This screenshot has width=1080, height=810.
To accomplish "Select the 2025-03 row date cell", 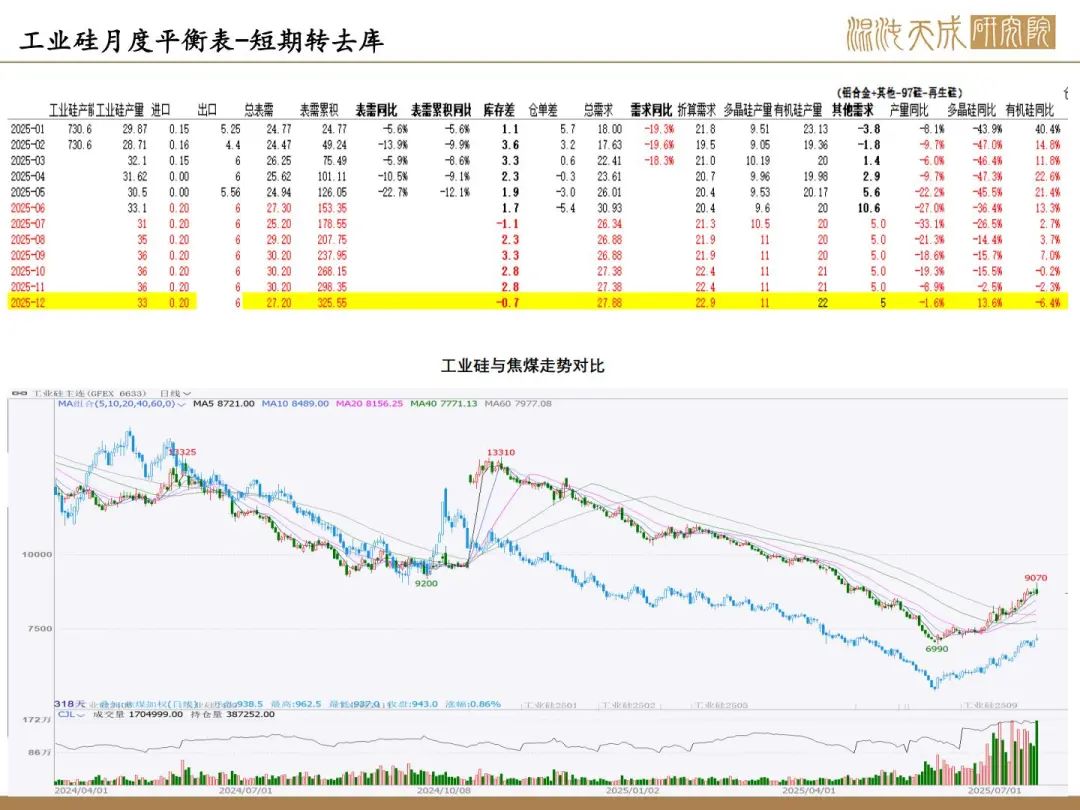I will pos(28,160).
